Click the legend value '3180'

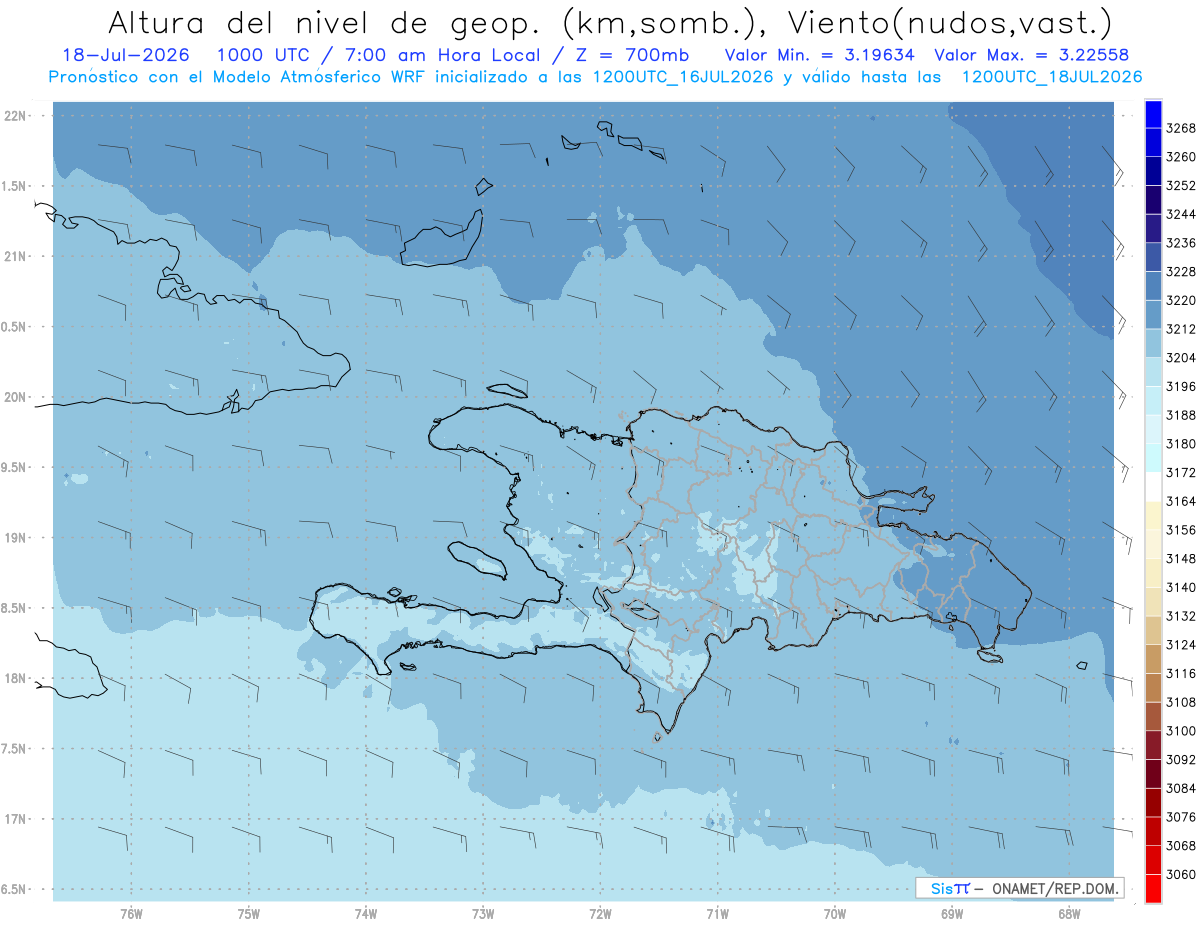tap(1181, 444)
